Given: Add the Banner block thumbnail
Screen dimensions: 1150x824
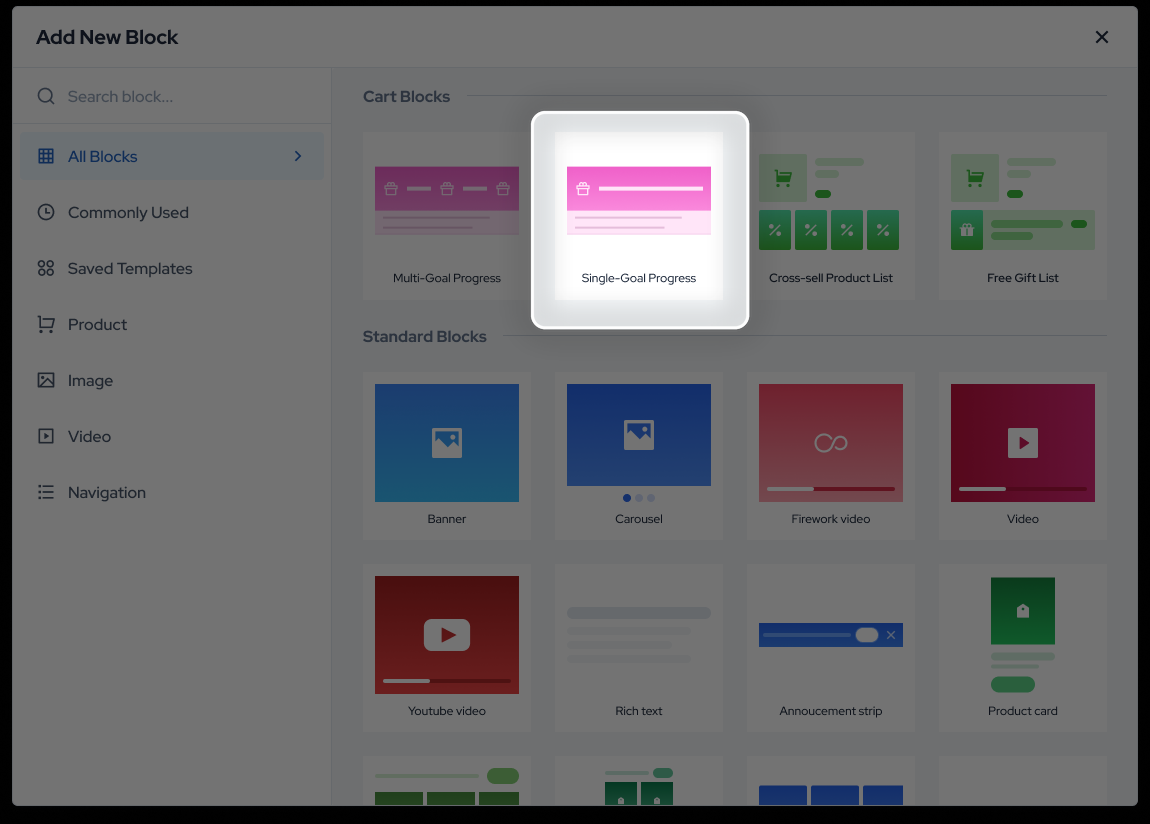Looking at the screenshot, I should pos(447,443).
